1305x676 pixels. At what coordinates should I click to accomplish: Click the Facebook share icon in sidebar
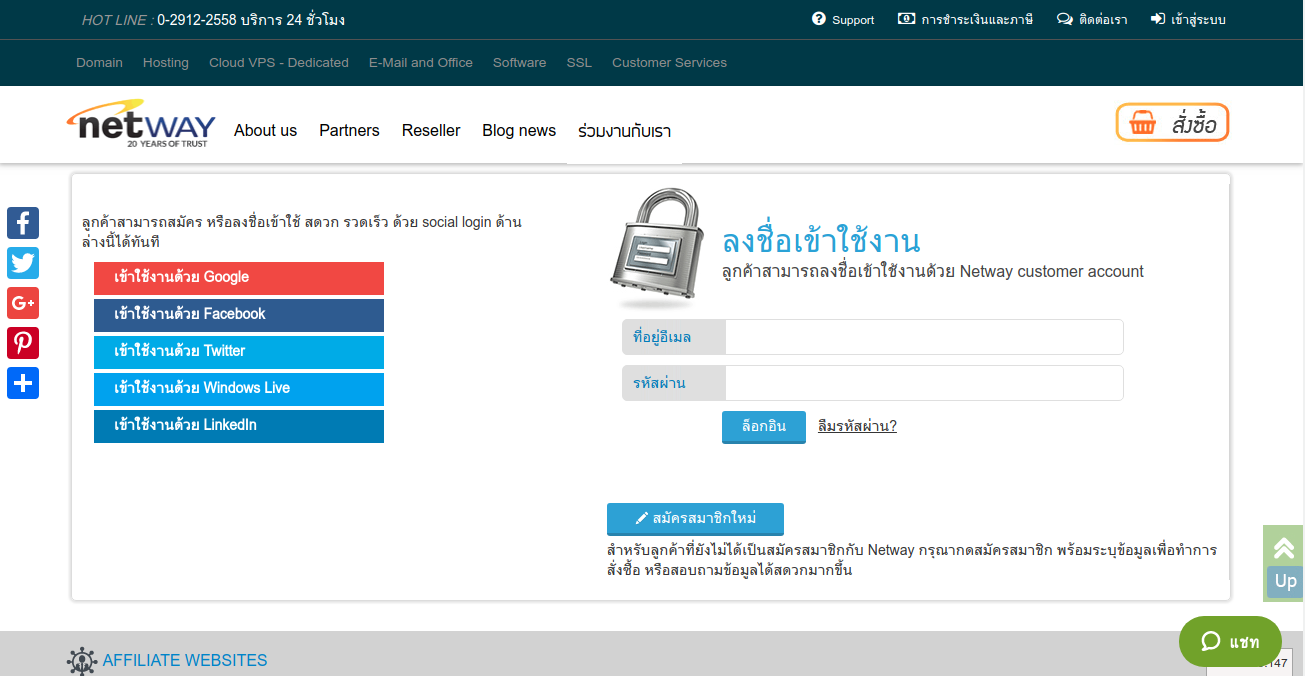tap(23, 223)
